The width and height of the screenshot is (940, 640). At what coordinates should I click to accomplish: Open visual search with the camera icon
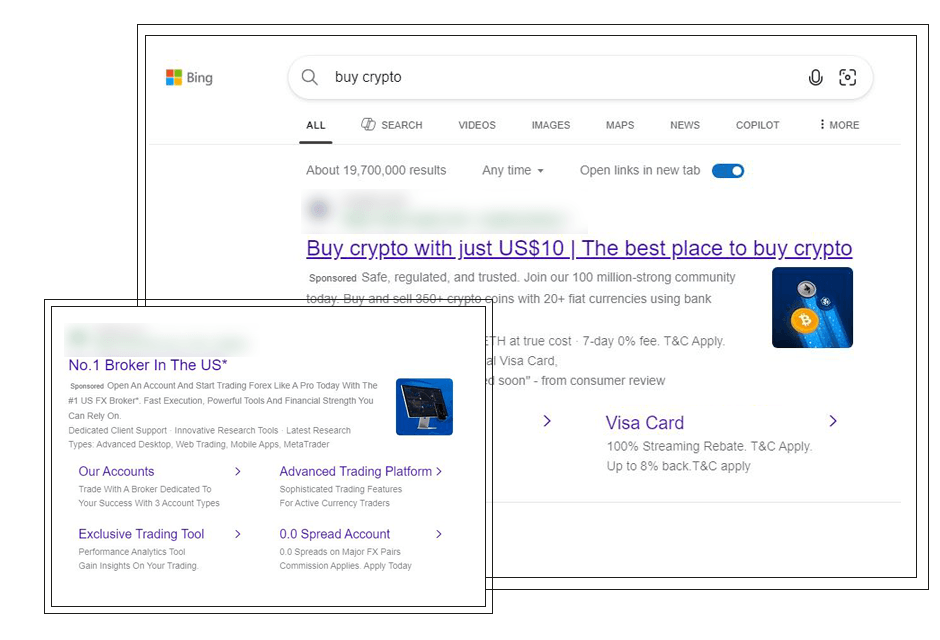click(x=848, y=77)
